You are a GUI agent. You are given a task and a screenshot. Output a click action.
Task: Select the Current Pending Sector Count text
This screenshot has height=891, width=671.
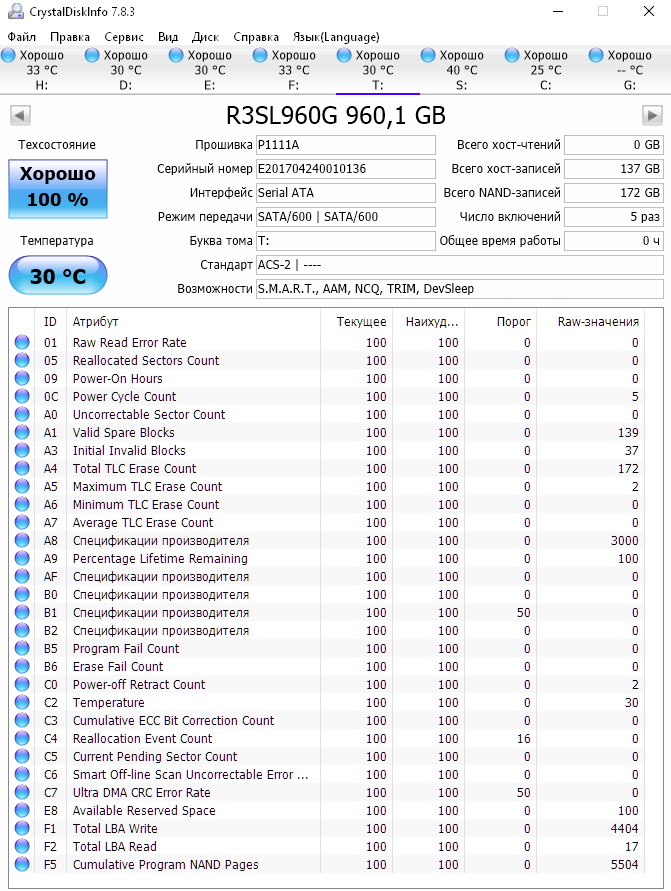pyautogui.click(x=155, y=756)
